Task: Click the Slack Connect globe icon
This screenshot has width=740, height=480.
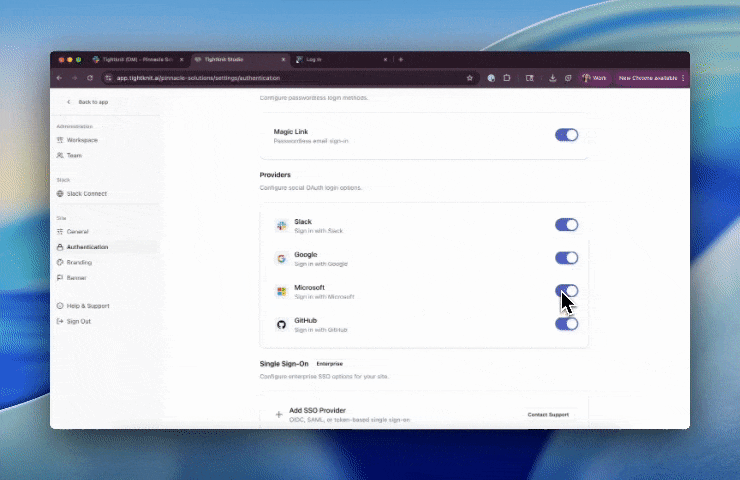Action: click(60, 194)
